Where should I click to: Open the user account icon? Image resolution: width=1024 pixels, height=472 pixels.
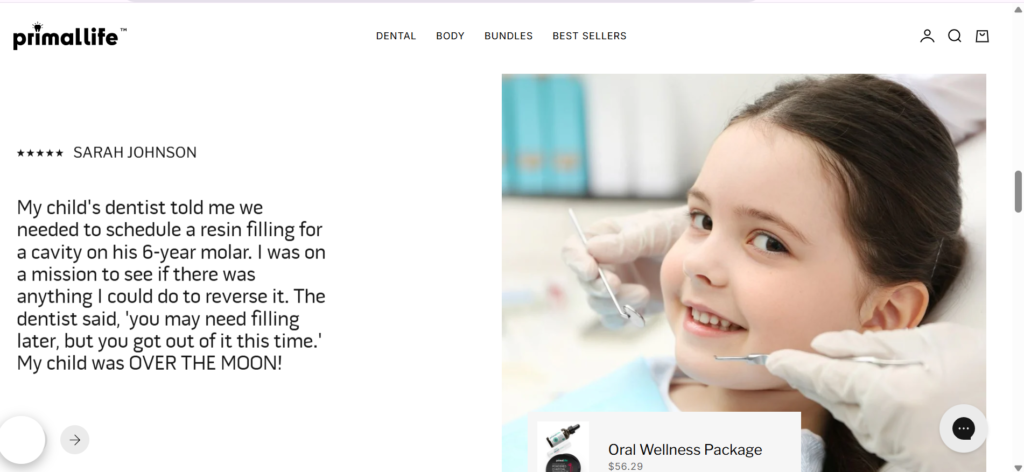tap(927, 36)
